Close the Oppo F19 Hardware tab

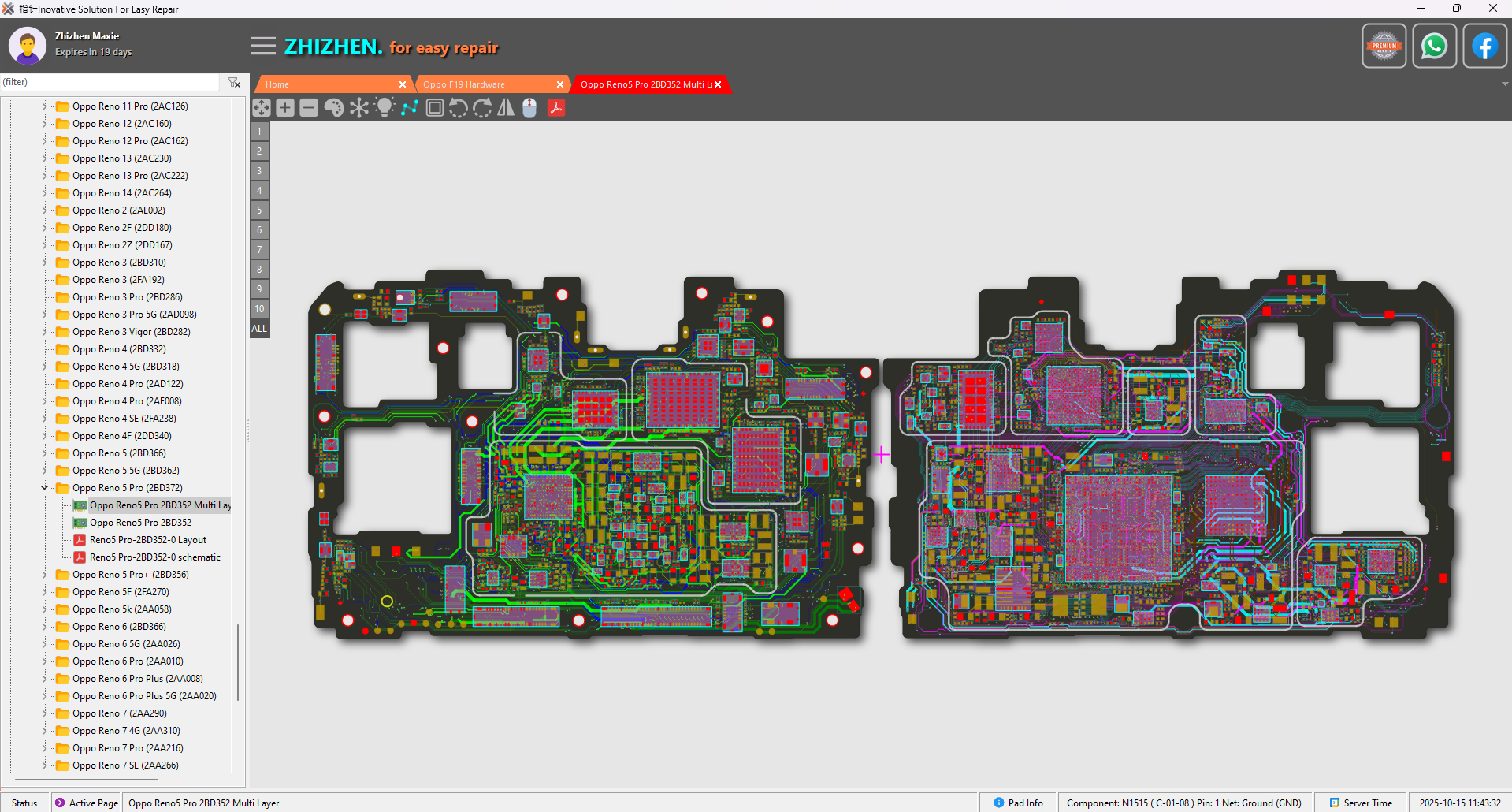(x=560, y=84)
